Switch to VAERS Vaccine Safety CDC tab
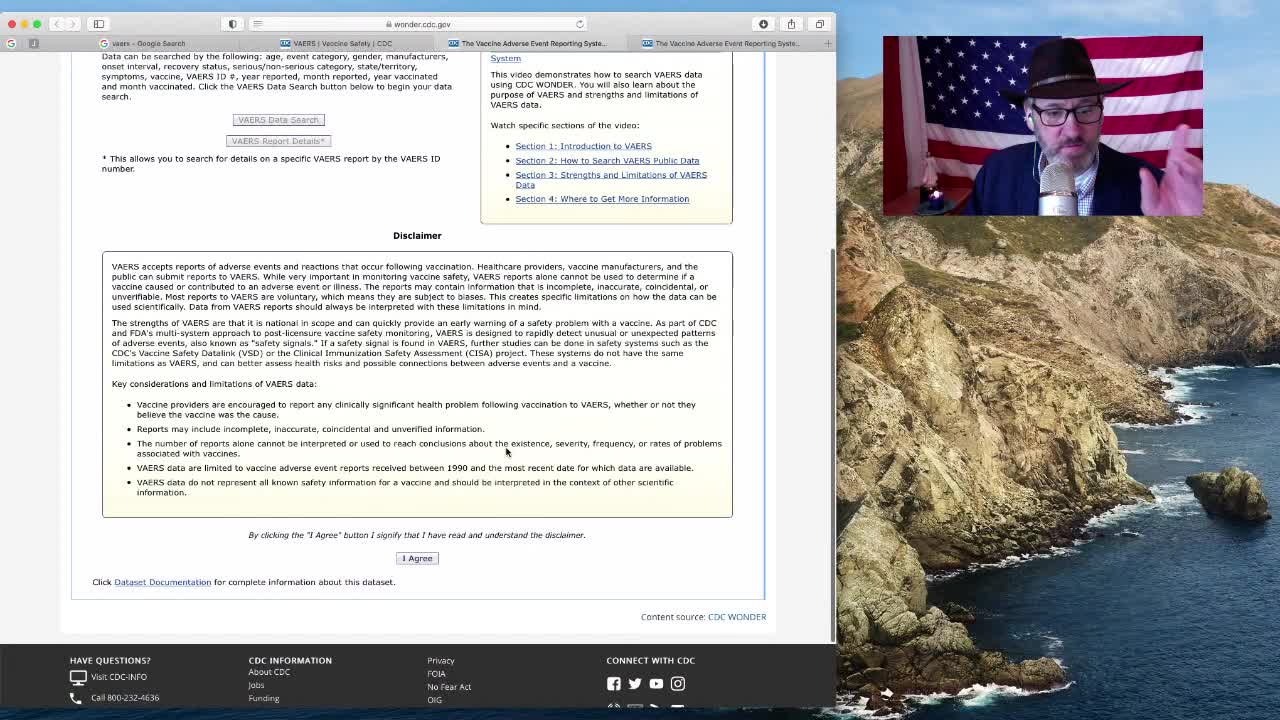 coord(336,43)
